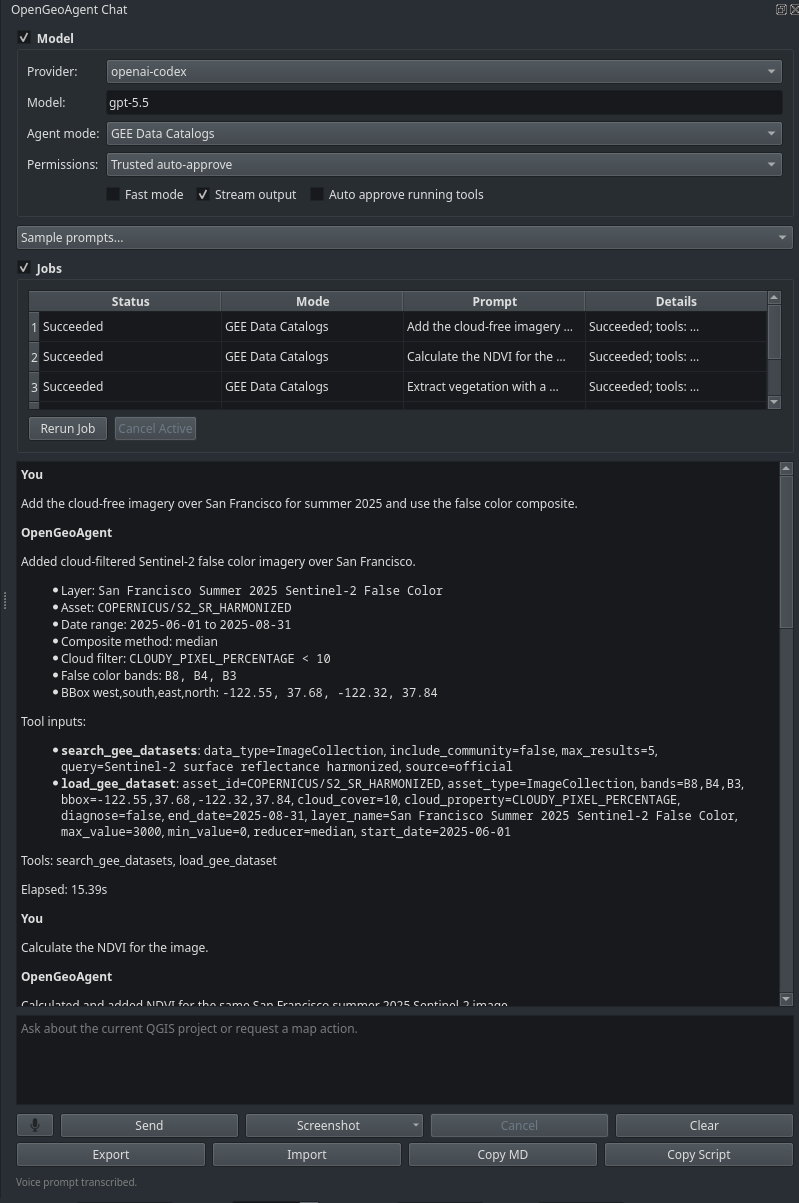Image resolution: width=799 pixels, height=1203 pixels.
Task: Float the OpenGeoAgent Chat dock panel
Action: click(781, 9)
